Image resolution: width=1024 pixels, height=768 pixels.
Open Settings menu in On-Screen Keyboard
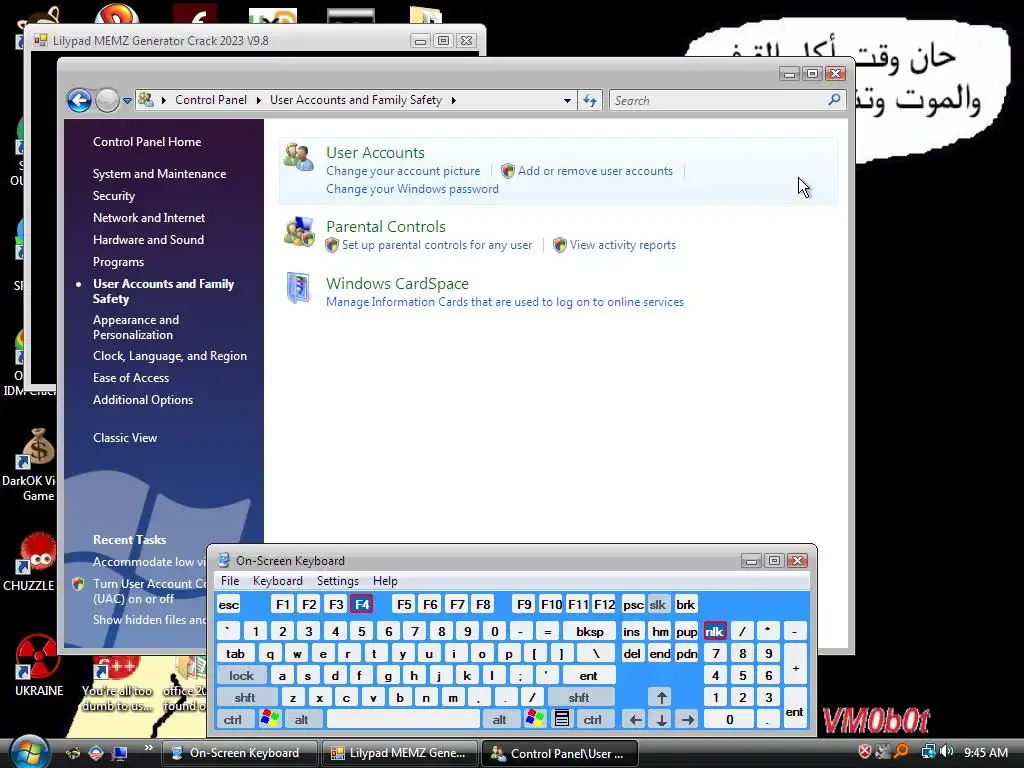338,581
